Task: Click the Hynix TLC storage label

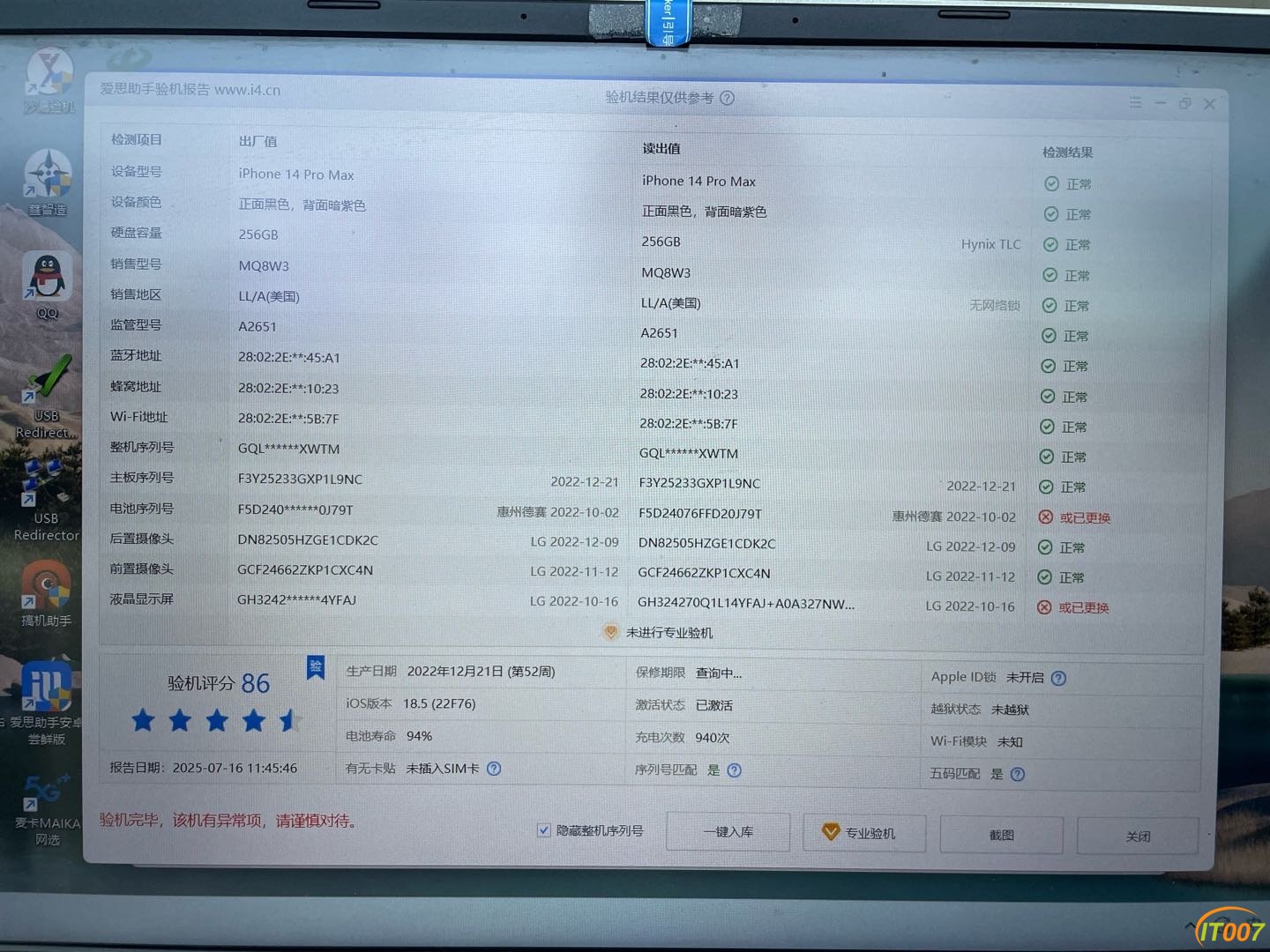Action: pyautogui.click(x=990, y=244)
